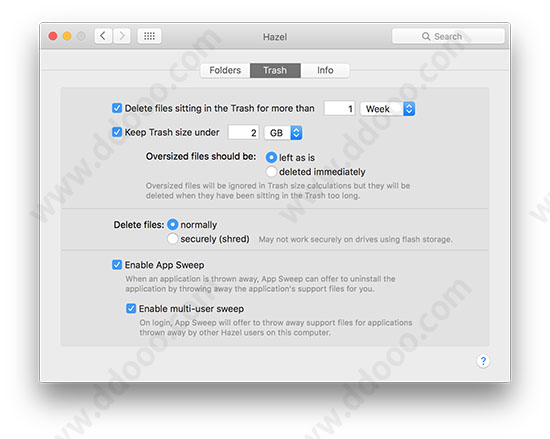Click the flash storage warning note
Screen dimensions: 550x439
tap(356, 239)
